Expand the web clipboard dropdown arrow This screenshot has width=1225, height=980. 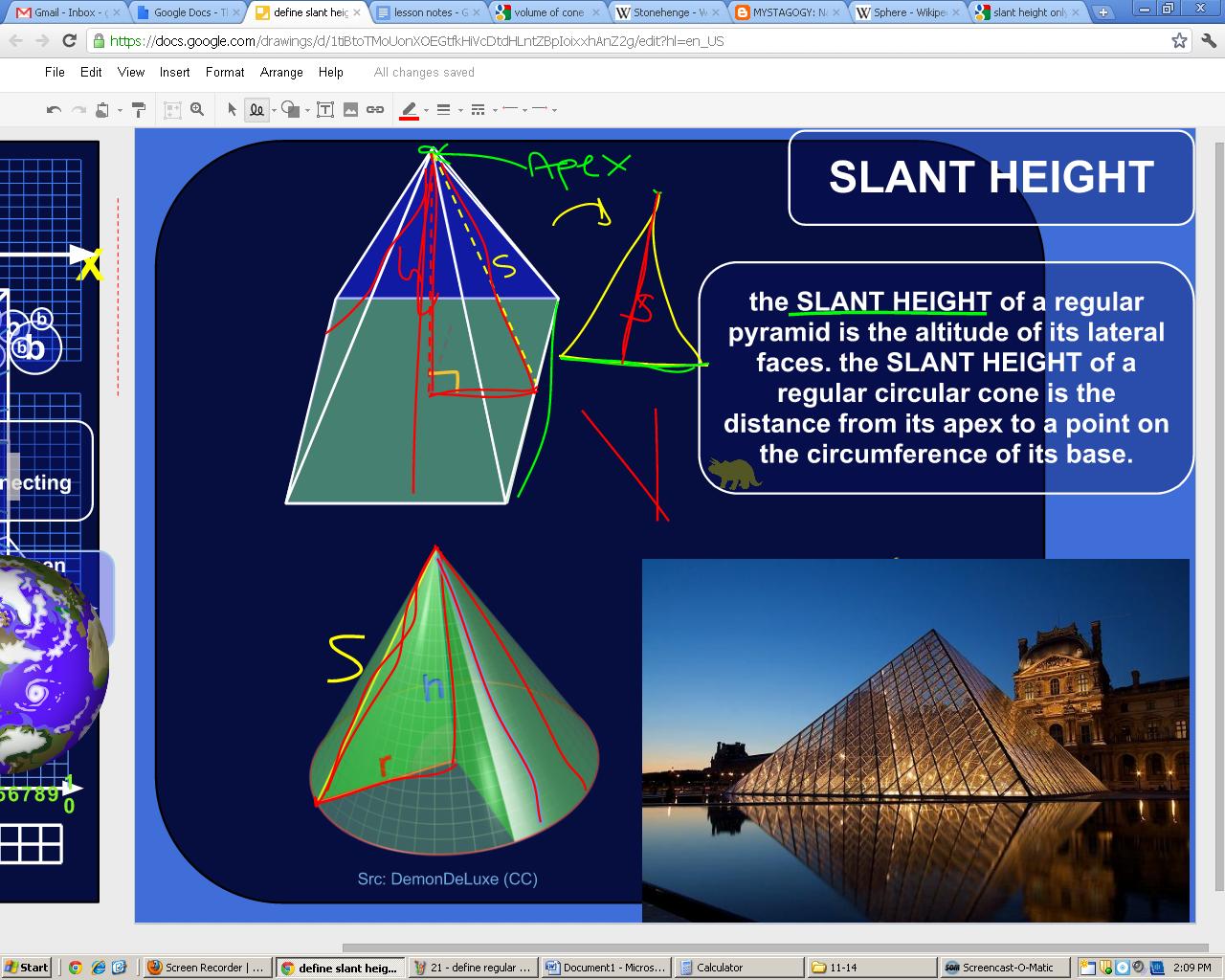point(120,111)
